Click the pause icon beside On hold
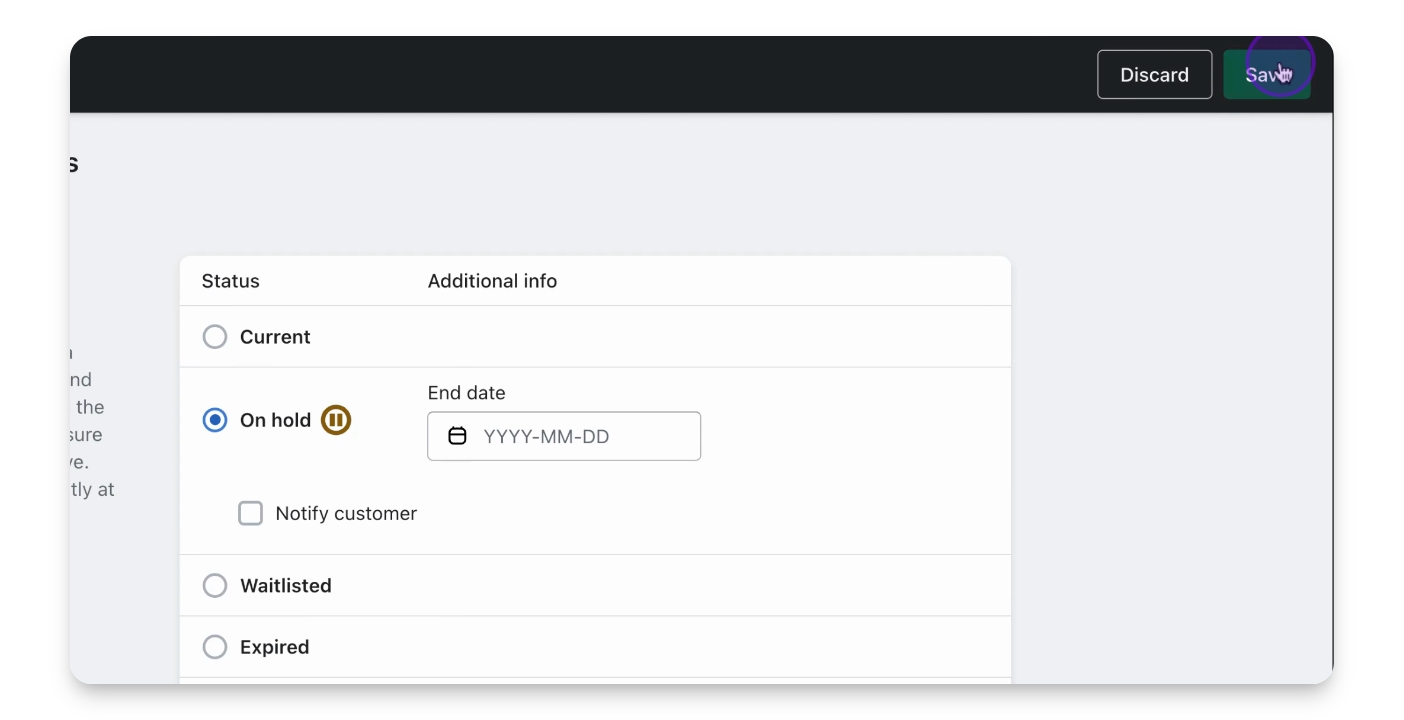Viewport: 1404px width, 720px height. [336, 420]
